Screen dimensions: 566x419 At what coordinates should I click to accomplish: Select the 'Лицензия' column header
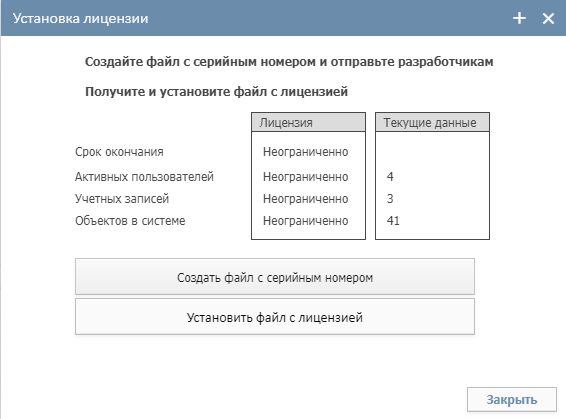pyautogui.click(x=308, y=122)
